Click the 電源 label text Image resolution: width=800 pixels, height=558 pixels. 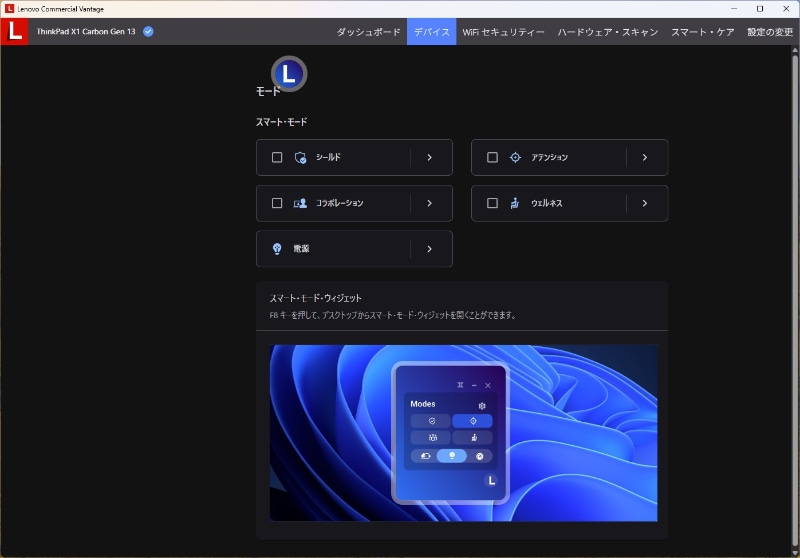point(301,249)
